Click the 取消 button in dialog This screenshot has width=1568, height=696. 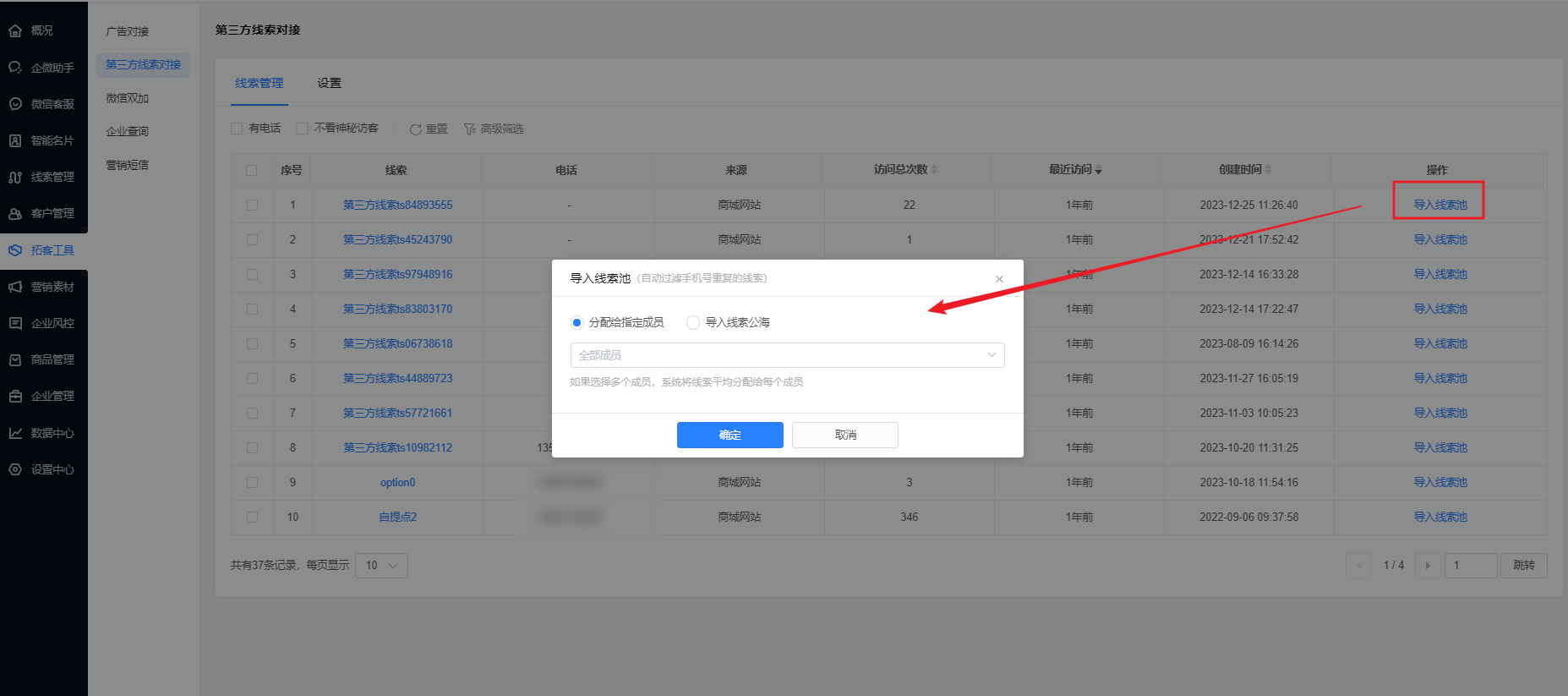click(x=844, y=435)
